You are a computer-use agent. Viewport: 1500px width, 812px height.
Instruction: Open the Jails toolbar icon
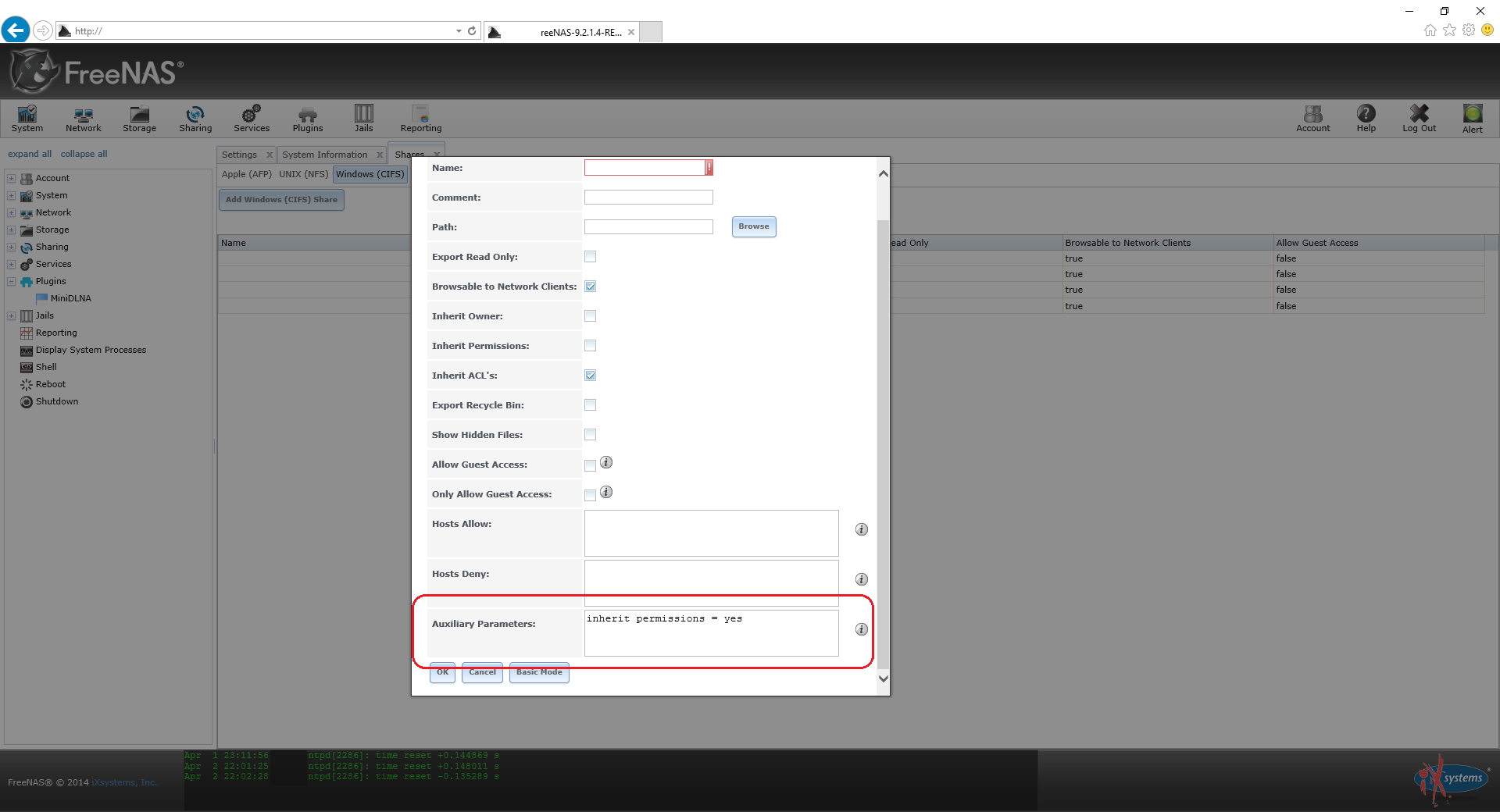coord(364,119)
